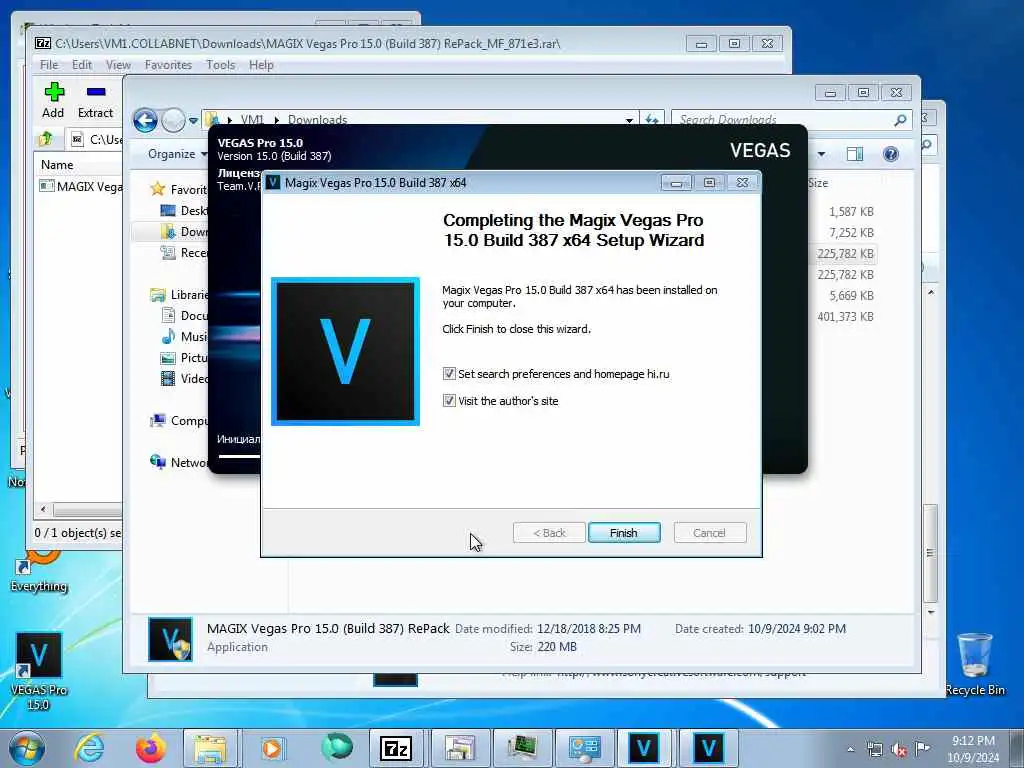Select Network in the navigation pane
Image resolution: width=1024 pixels, height=768 pixels.
[x=179, y=462]
